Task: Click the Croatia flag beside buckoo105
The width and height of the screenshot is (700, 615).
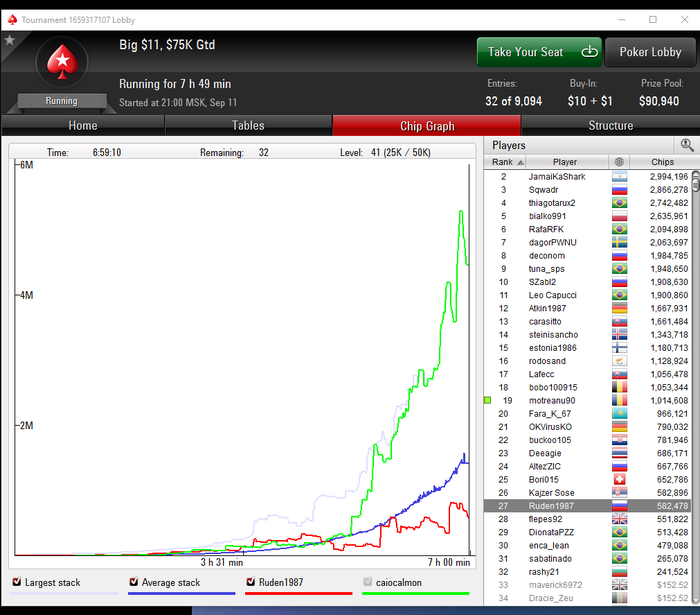Action: (x=619, y=440)
